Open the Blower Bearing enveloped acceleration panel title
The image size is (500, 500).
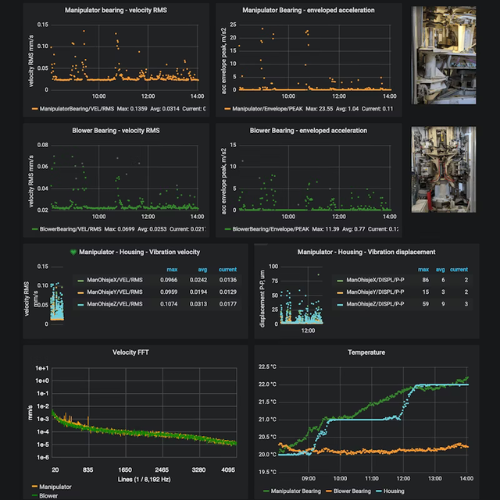[x=309, y=131]
